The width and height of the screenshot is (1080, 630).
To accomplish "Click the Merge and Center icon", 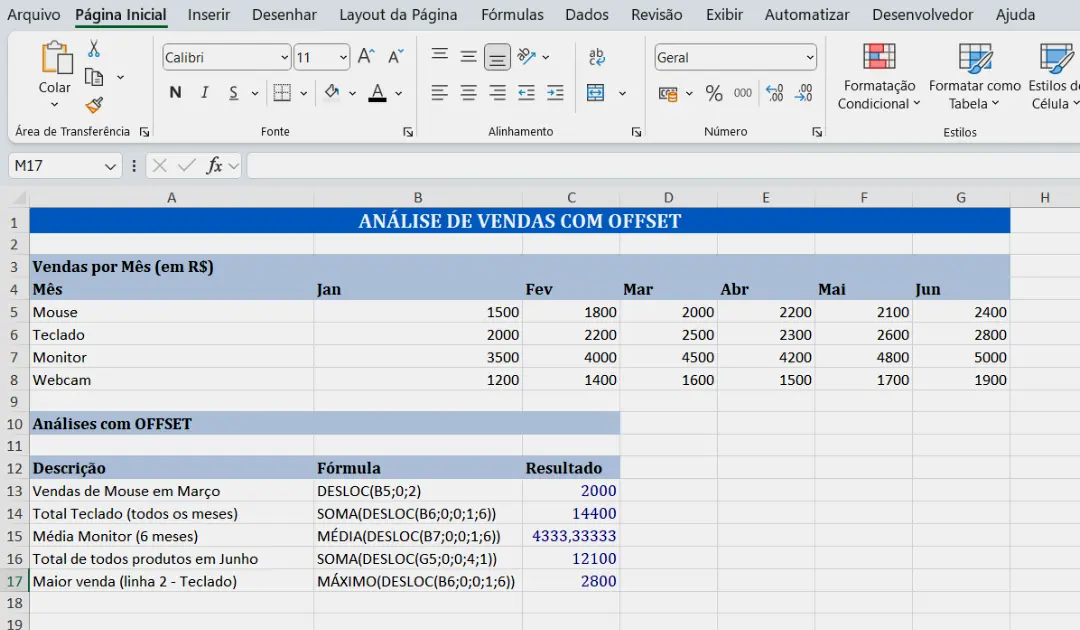I will [596, 93].
